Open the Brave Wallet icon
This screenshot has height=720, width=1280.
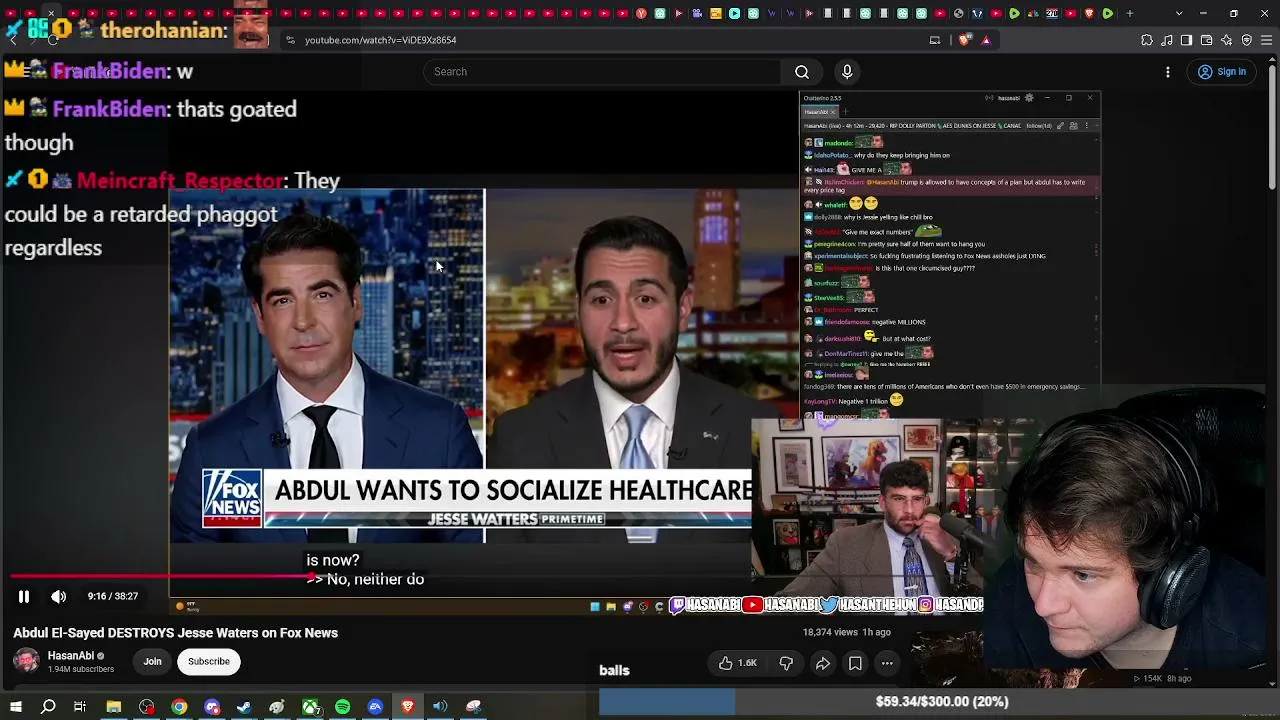[1206, 40]
